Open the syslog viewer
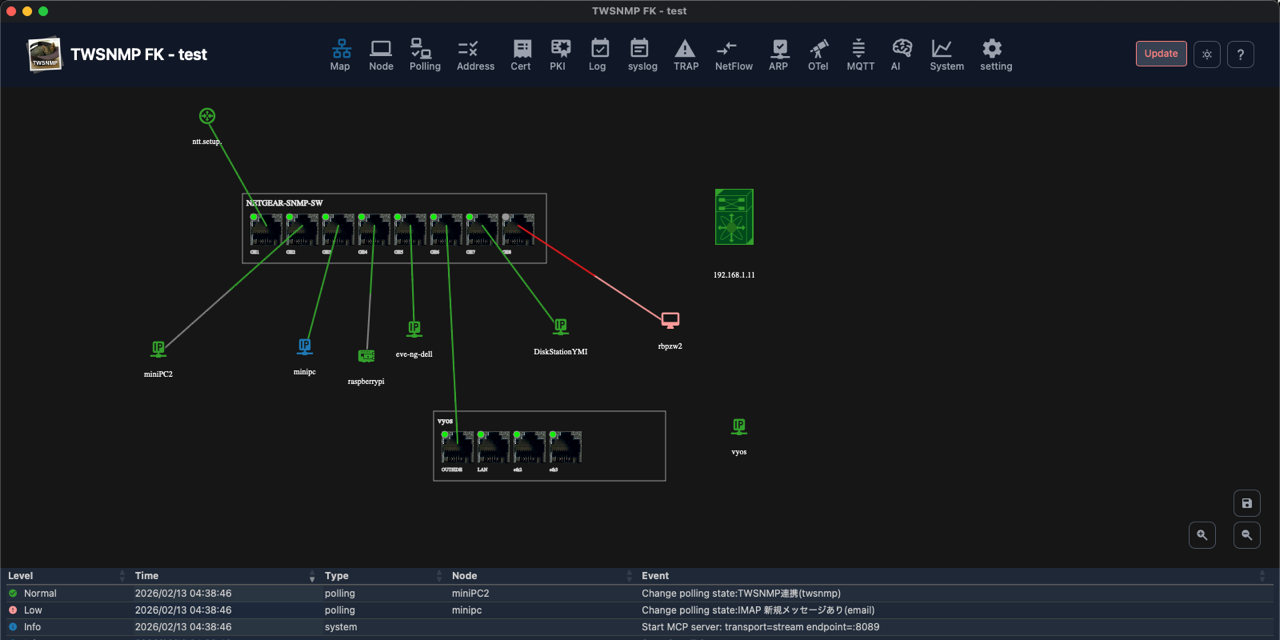Screen dimensions: 1280x640 pos(642,54)
